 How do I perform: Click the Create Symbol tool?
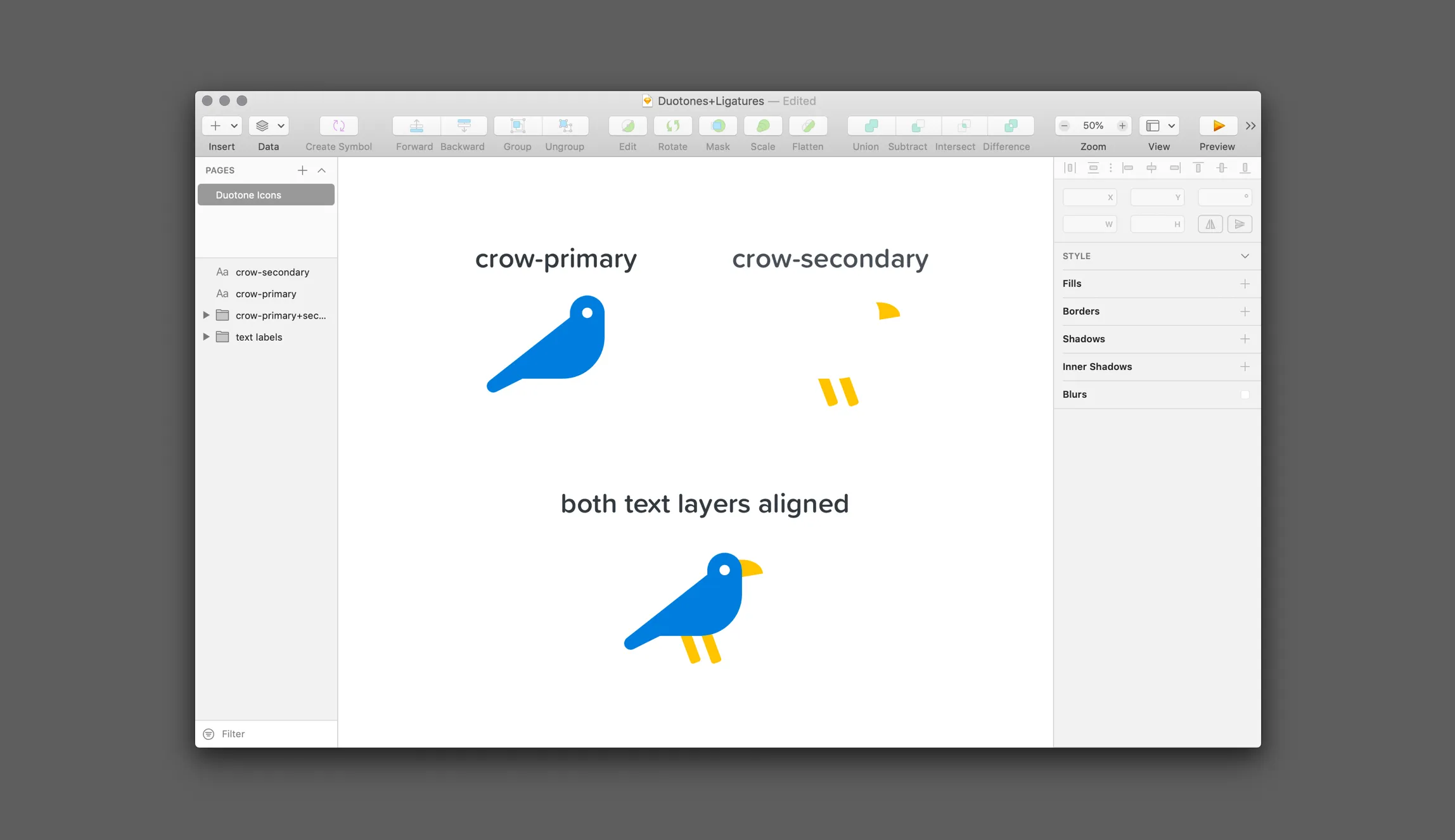click(338, 125)
